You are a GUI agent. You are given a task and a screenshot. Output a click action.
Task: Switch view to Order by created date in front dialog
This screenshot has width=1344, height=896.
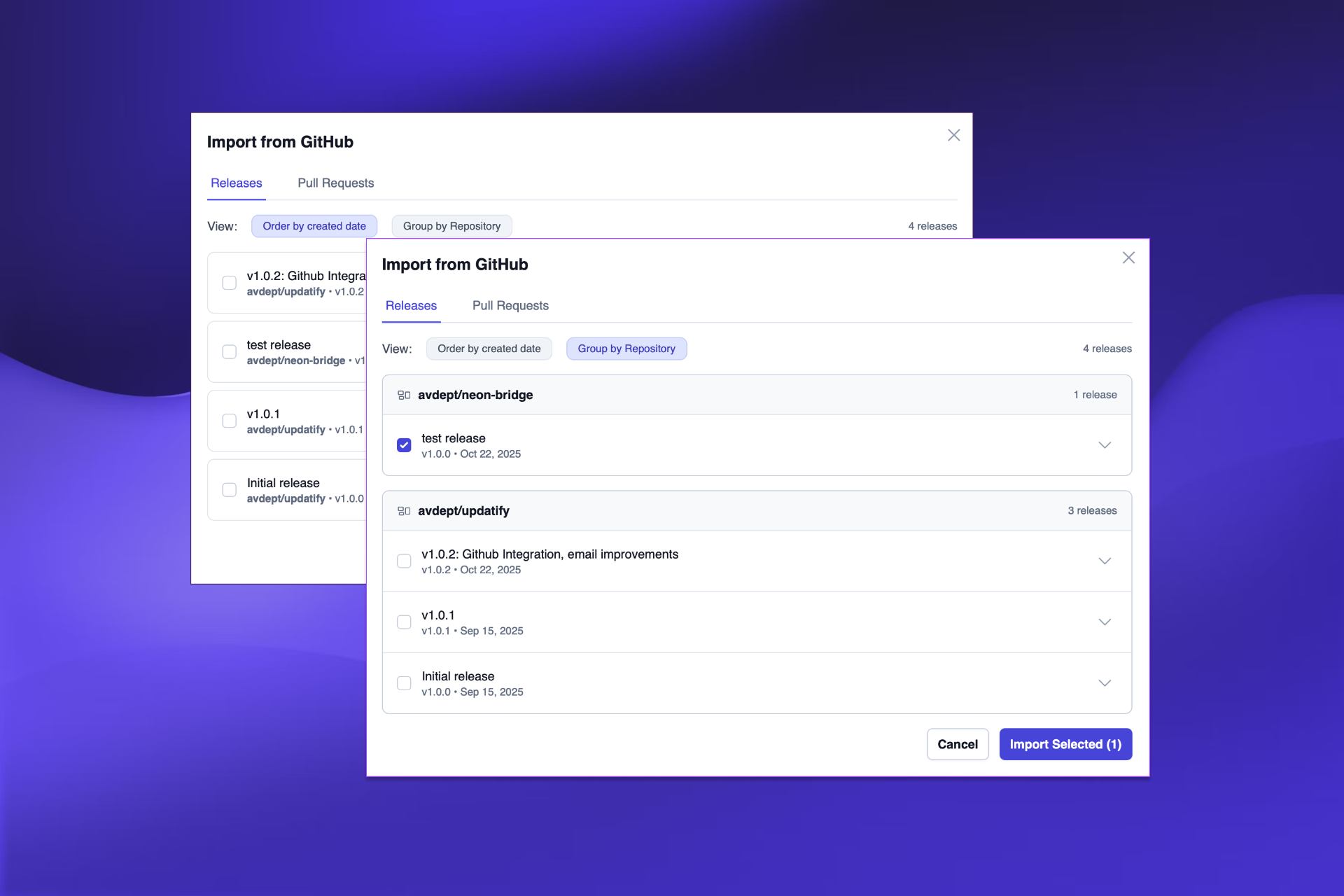point(489,349)
